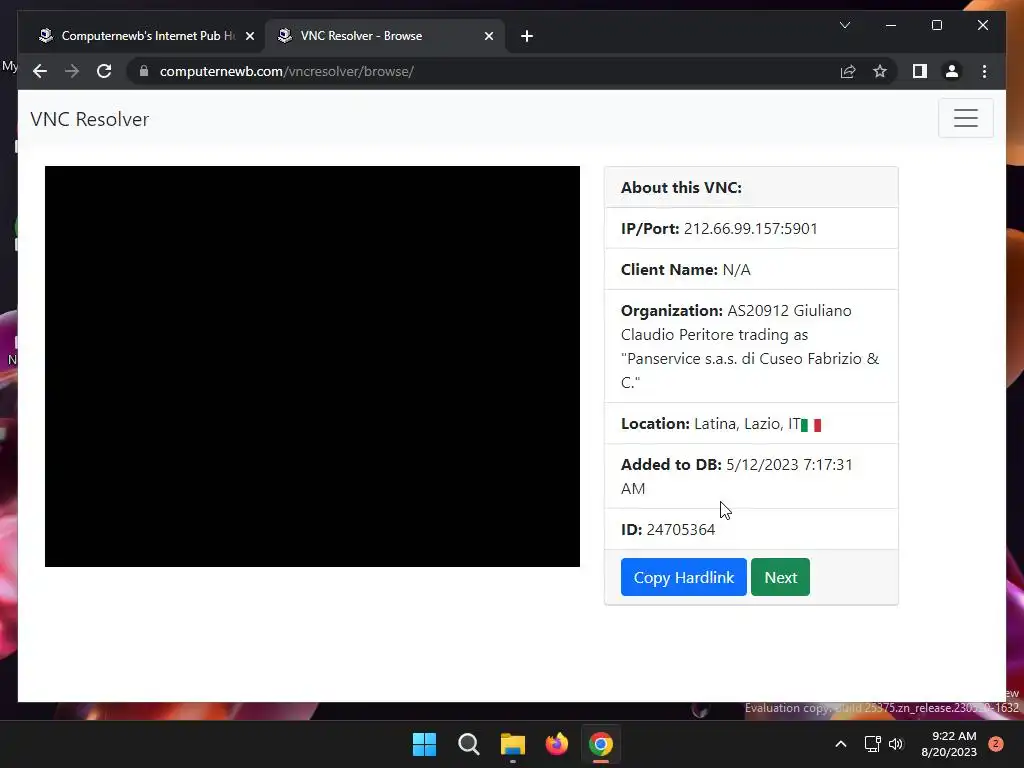Click the Chrome taskbar icon
The width and height of the screenshot is (1024, 768).
[x=601, y=744]
